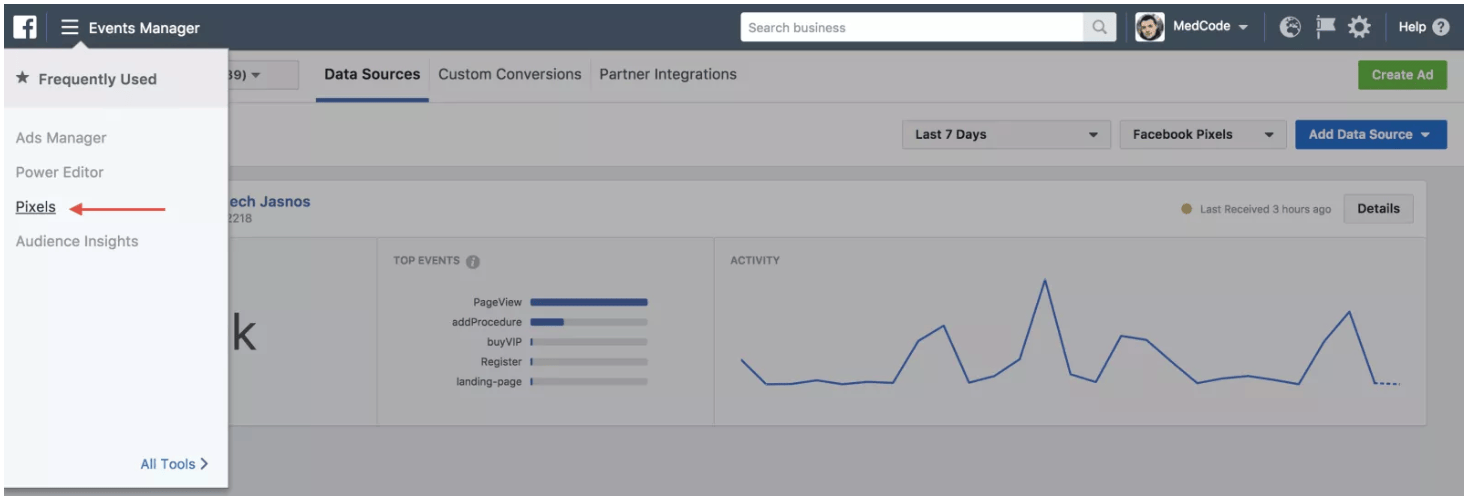Expand the Facebook Pixels filter dropdown

(x=1203, y=135)
